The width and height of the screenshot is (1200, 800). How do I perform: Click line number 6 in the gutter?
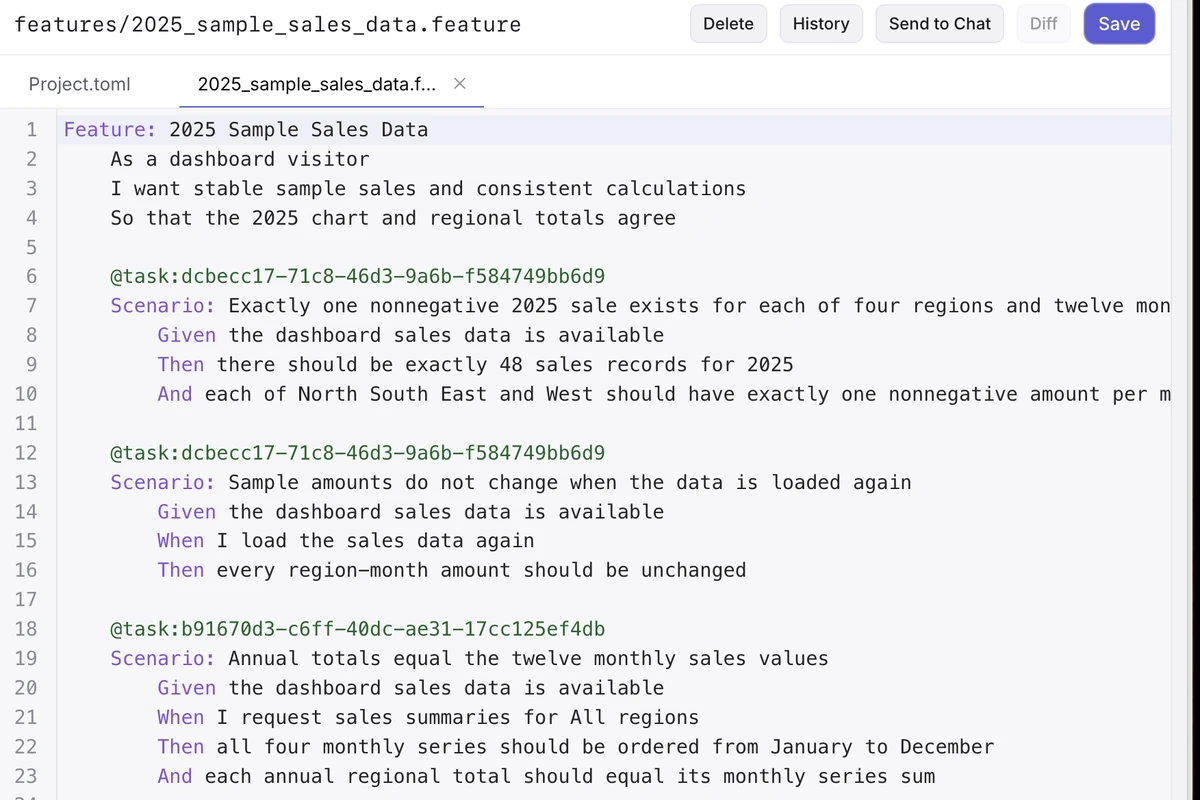tap(32, 277)
